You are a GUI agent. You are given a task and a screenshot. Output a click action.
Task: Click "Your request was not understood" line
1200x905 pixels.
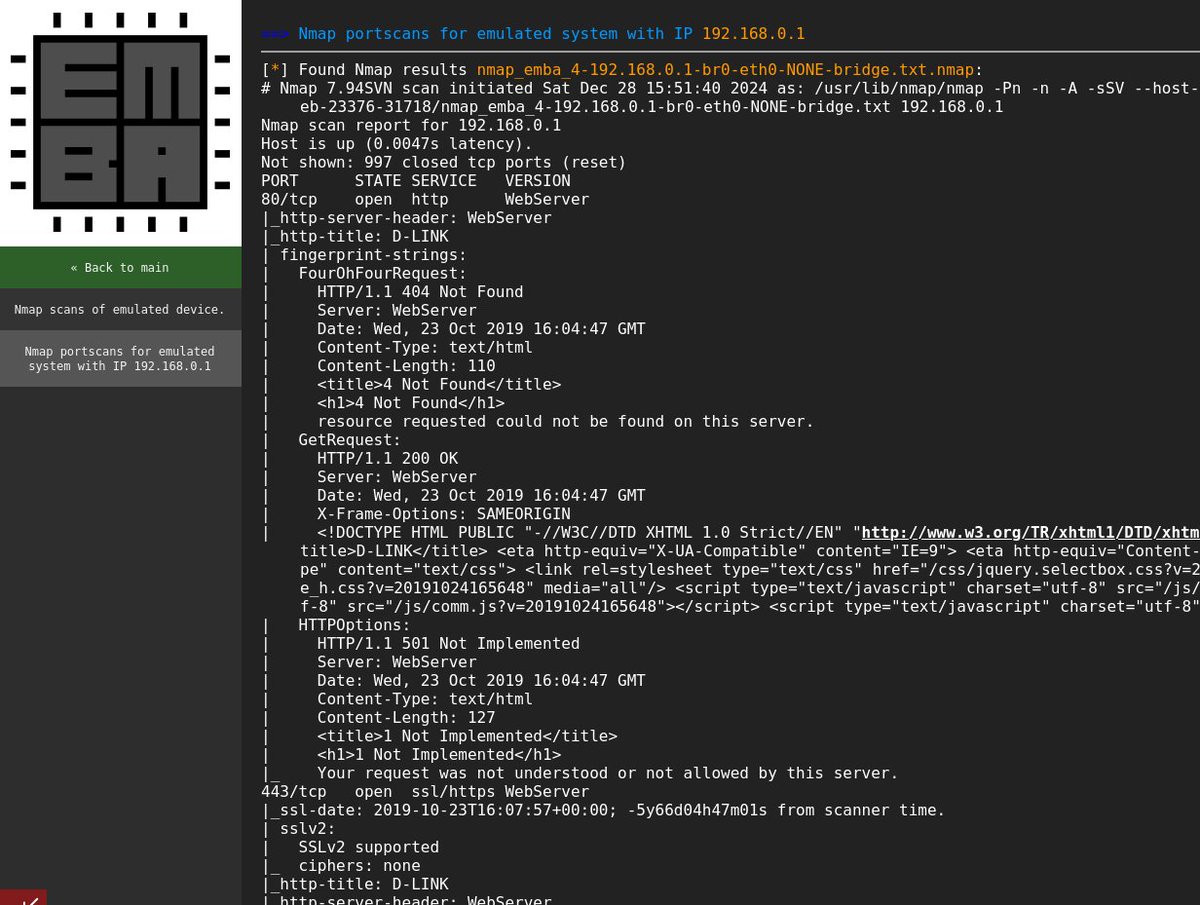[x=607, y=773]
